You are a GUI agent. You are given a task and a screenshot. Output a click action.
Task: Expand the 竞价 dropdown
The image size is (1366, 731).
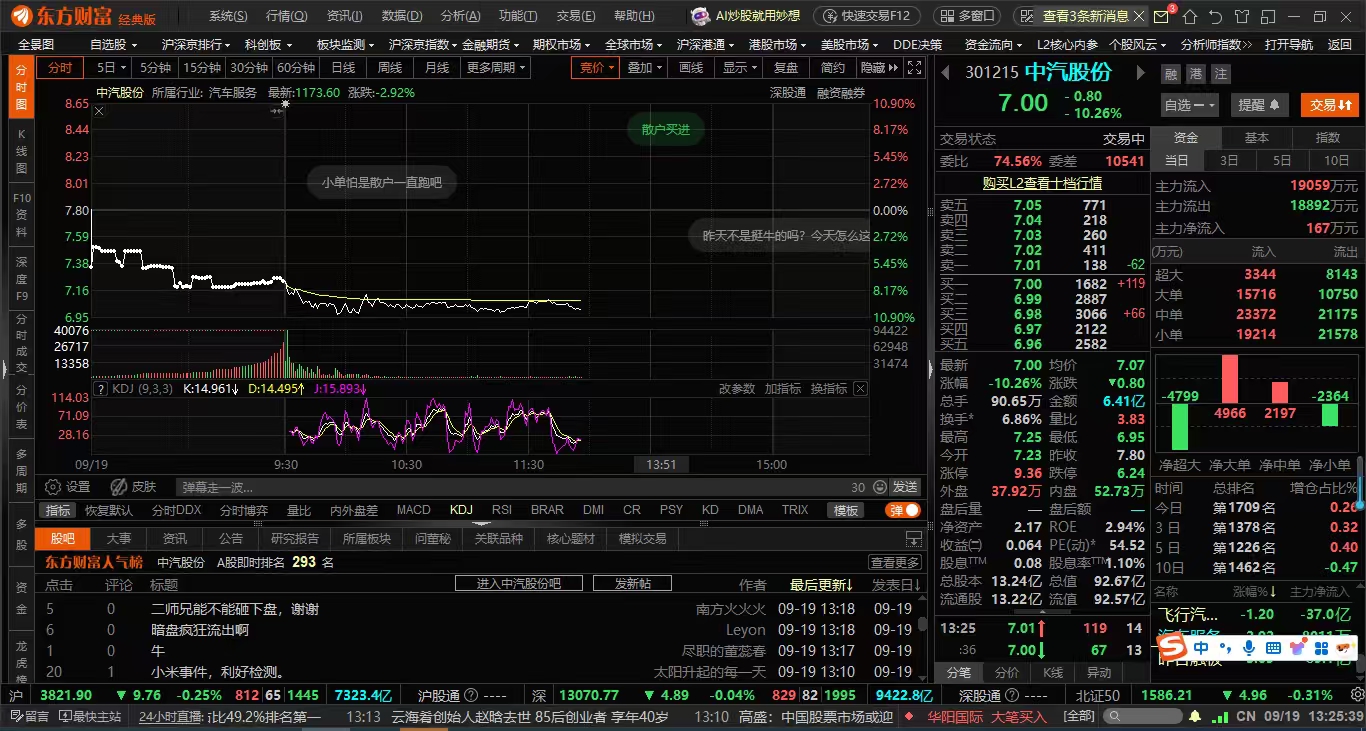596,67
